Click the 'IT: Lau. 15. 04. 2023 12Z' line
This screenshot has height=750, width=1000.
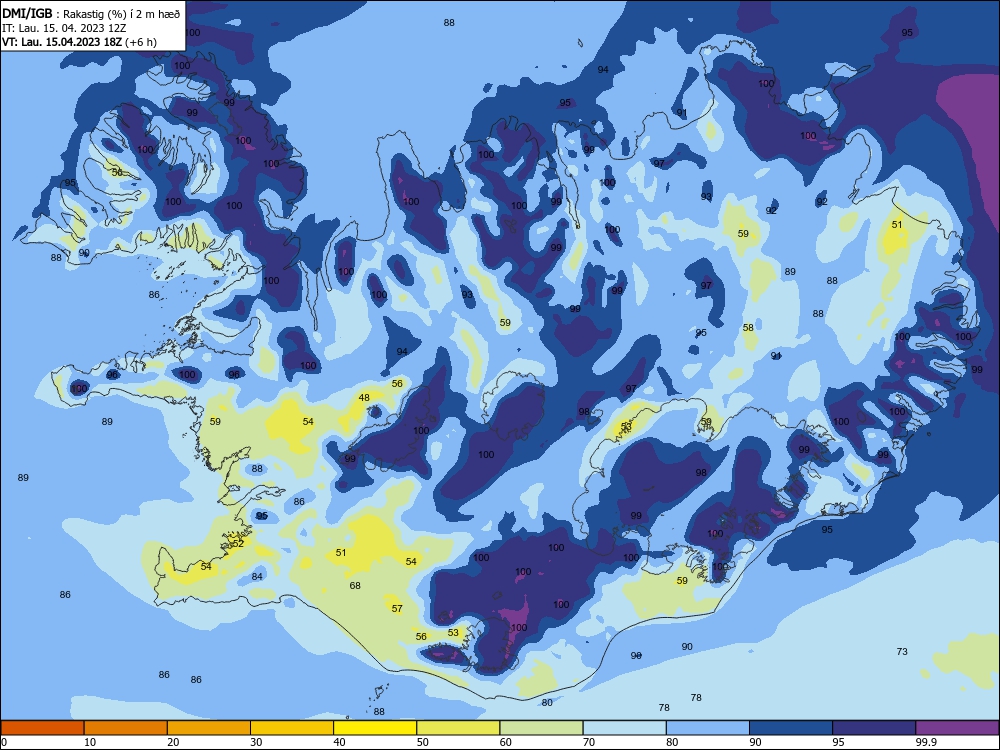(x=64, y=28)
